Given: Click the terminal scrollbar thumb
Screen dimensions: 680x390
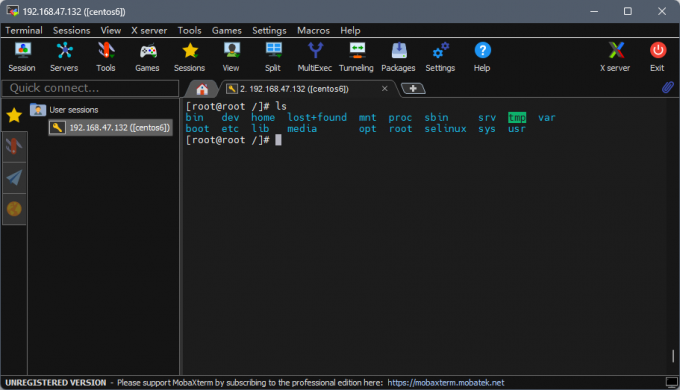Looking at the screenshot, I should coord(673,356).
